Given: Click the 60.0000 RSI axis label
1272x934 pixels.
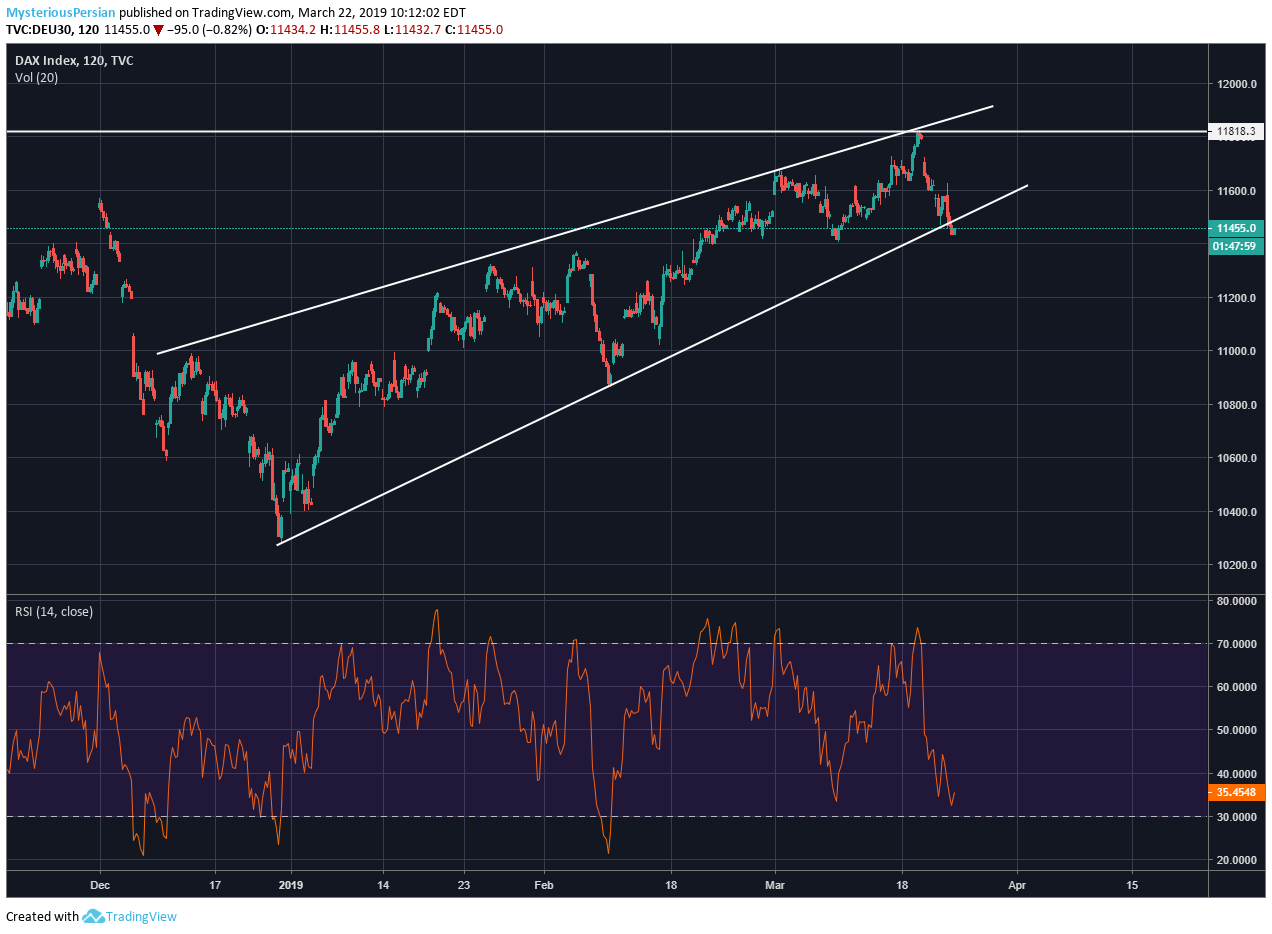Looking at the screenshot, I should point(1236,687).
